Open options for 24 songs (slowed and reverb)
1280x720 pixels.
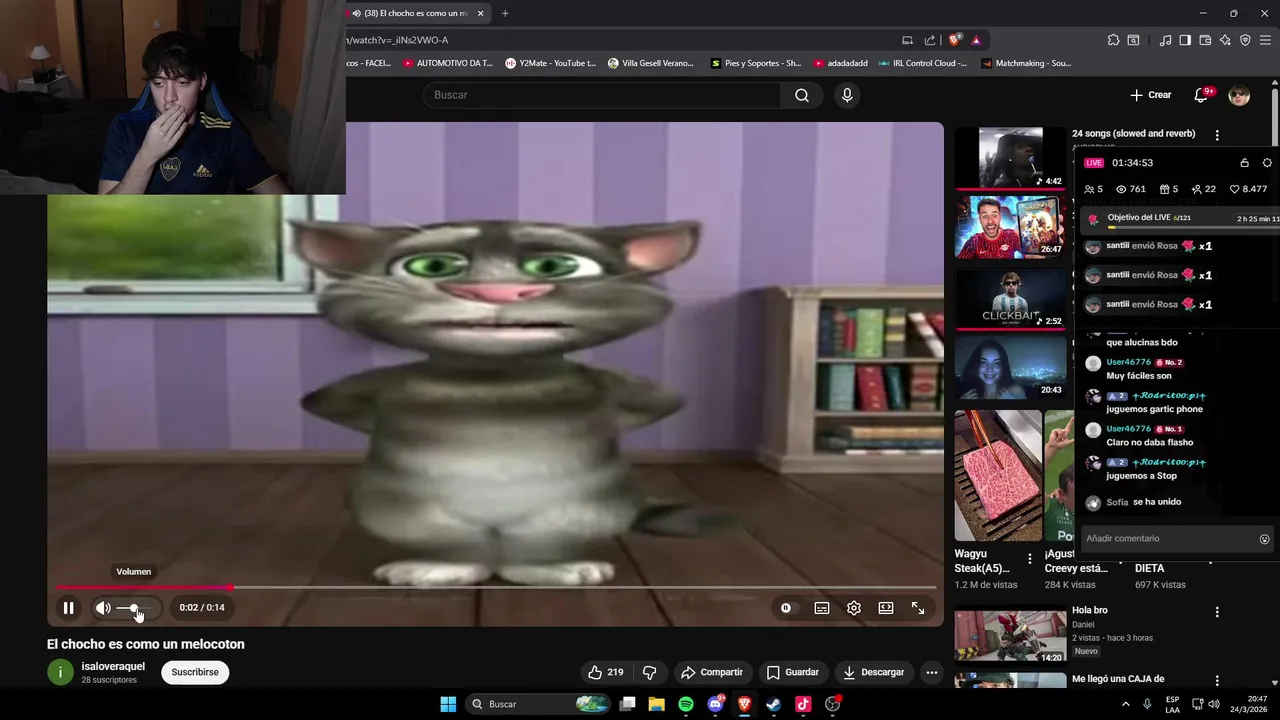pyautogui.click(x=1217, y=135)
